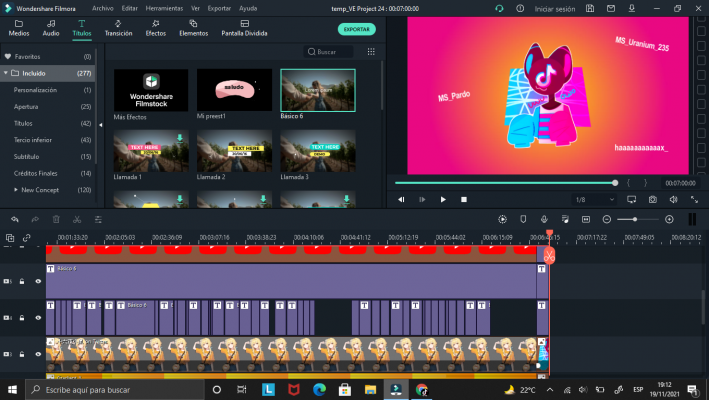709x400 pixels.
Task: Switch to the Audio tab
Action: click(51, 28)
